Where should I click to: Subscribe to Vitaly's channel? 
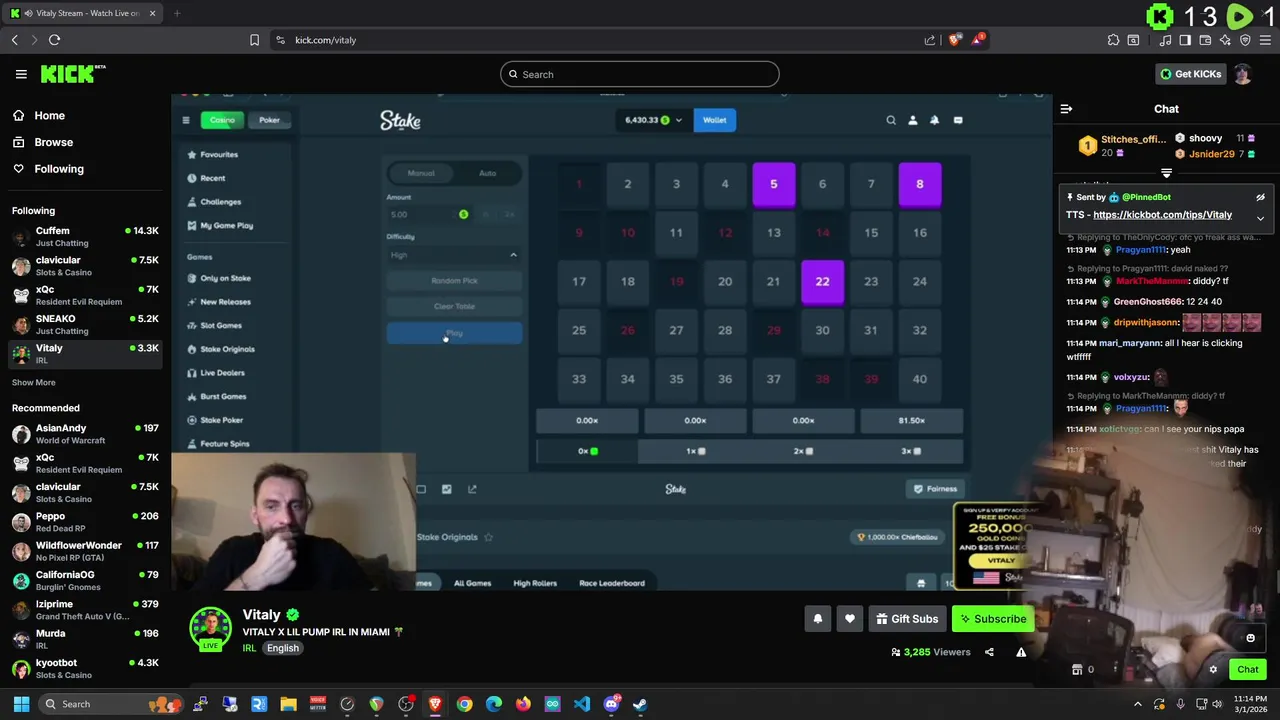click(x=993, y=619)
